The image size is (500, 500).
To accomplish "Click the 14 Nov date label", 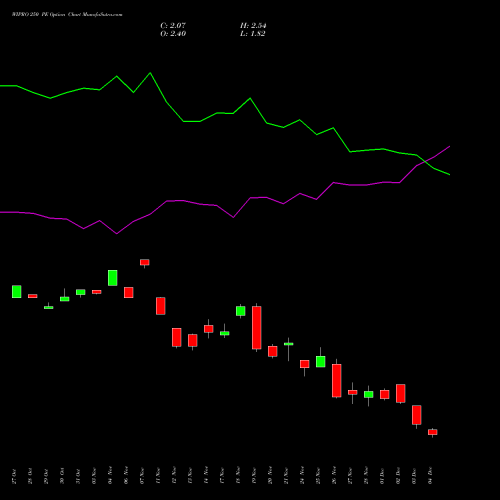I will 206,475.
